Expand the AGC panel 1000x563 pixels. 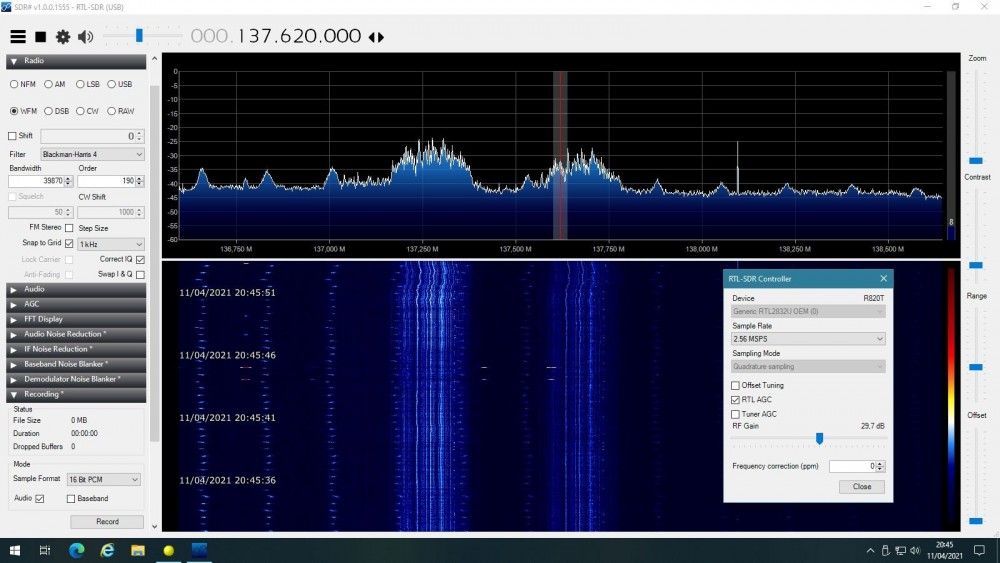(76, 304)
